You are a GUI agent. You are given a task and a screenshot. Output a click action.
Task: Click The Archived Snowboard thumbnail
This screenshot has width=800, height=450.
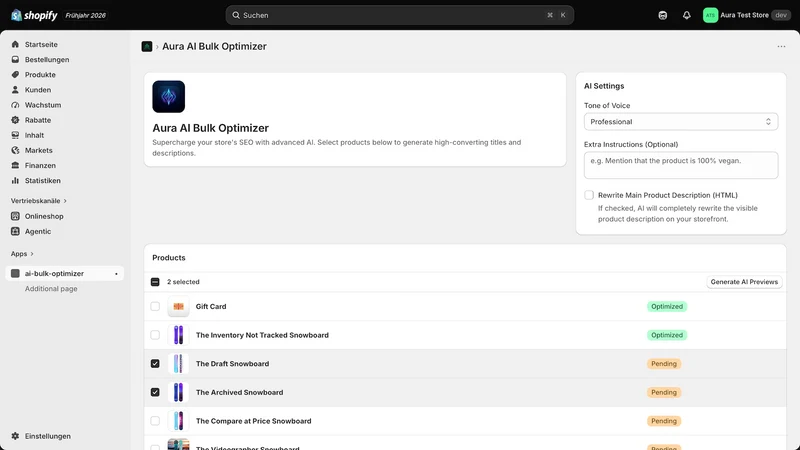178,392
